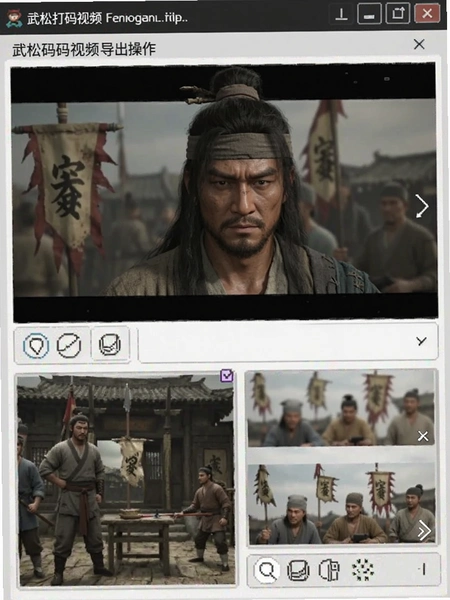Close the application with red X button
450x600 pixels.
click(427, 14)
